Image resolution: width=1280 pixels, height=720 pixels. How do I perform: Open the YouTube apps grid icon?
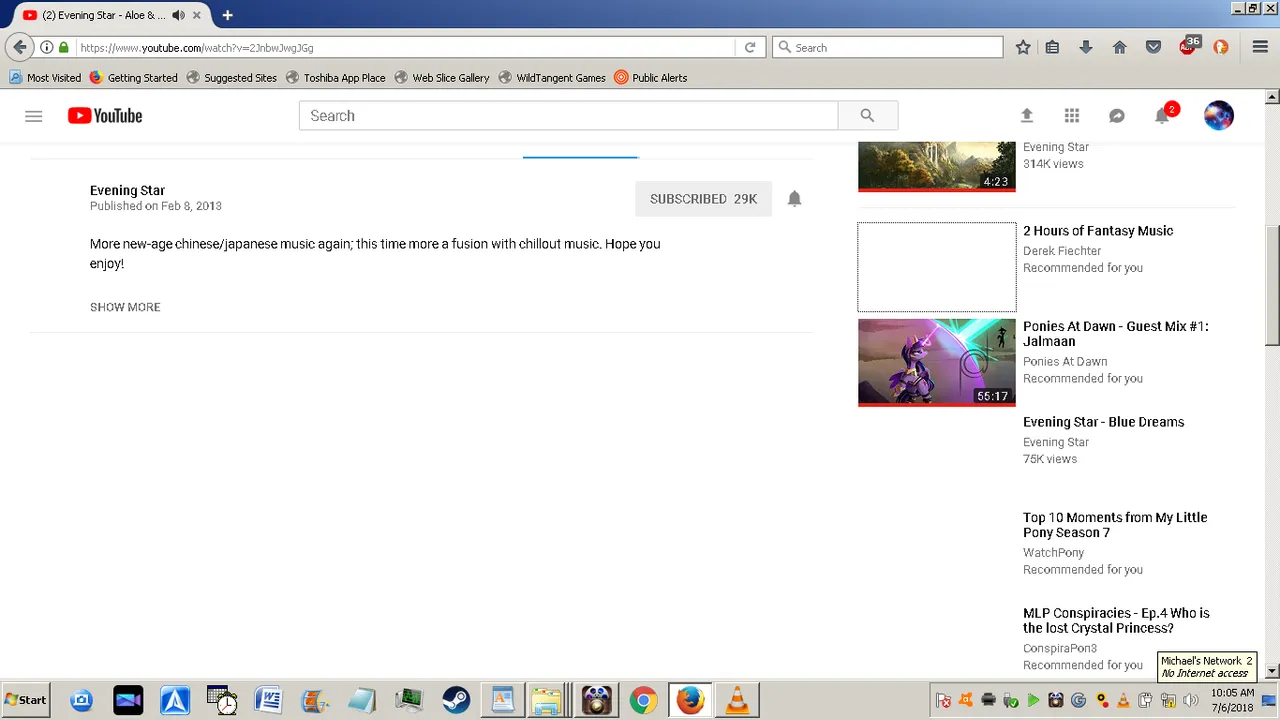click(1072, 116)
